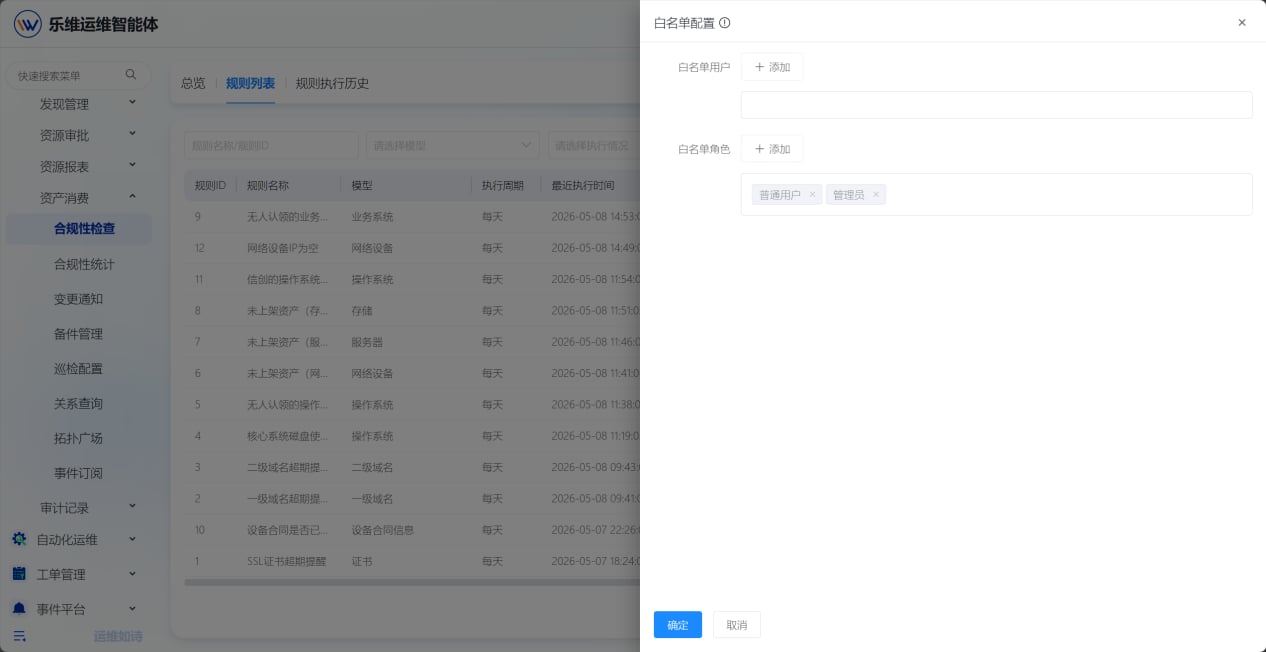The width and height of the screenshot is (1266, 652).
Task: Open the 关系查询 sidebar item
Action: click(79, 404)
